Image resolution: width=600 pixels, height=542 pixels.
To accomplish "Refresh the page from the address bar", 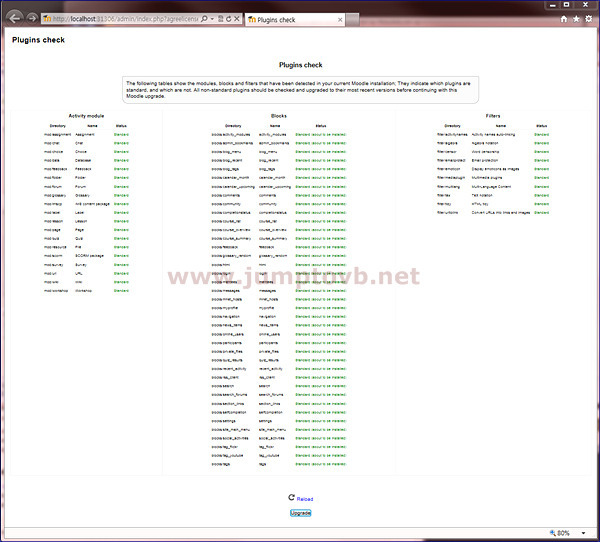I will (x=228, y=18).
